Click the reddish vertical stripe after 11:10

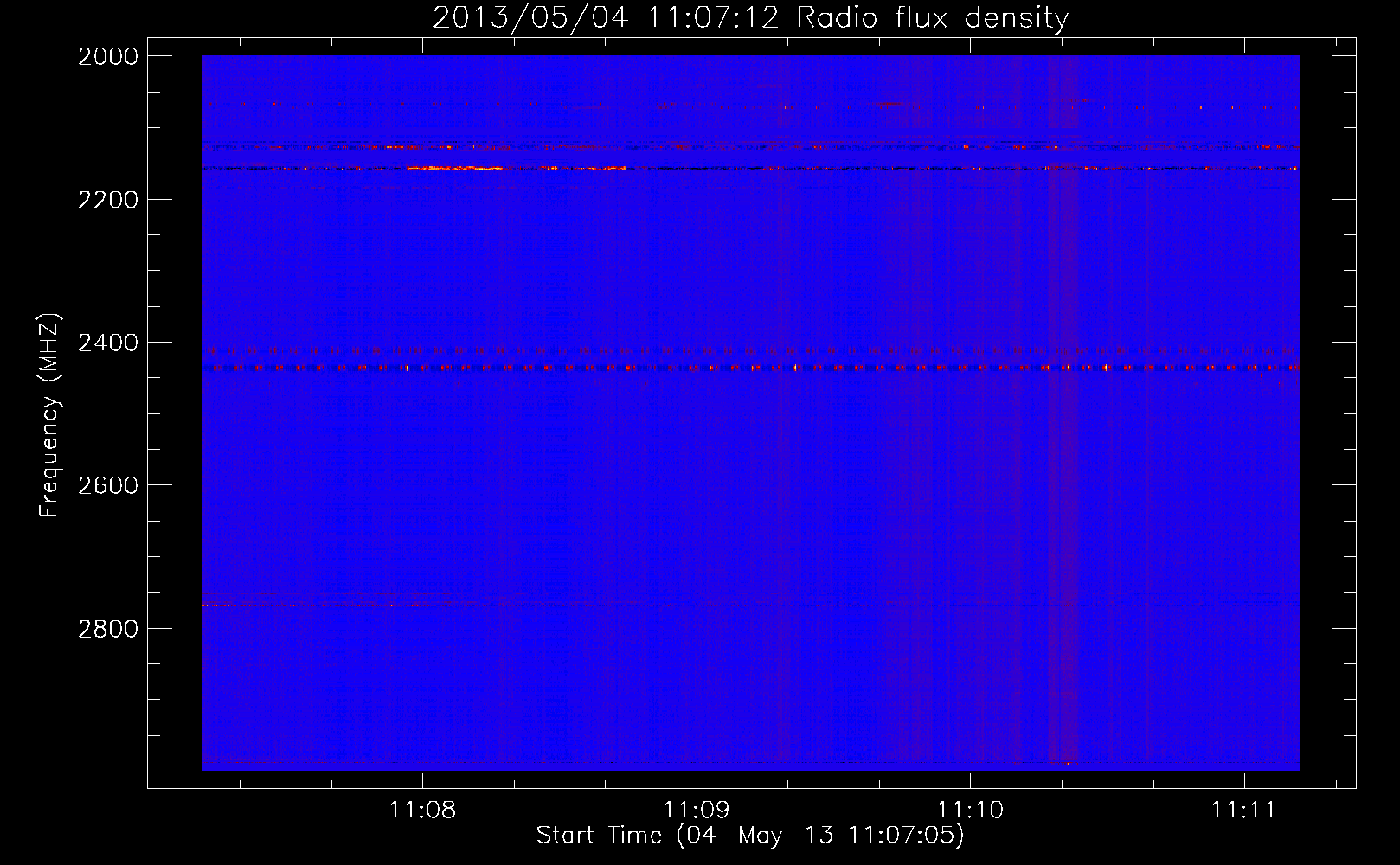click(x=1063, y=432)
